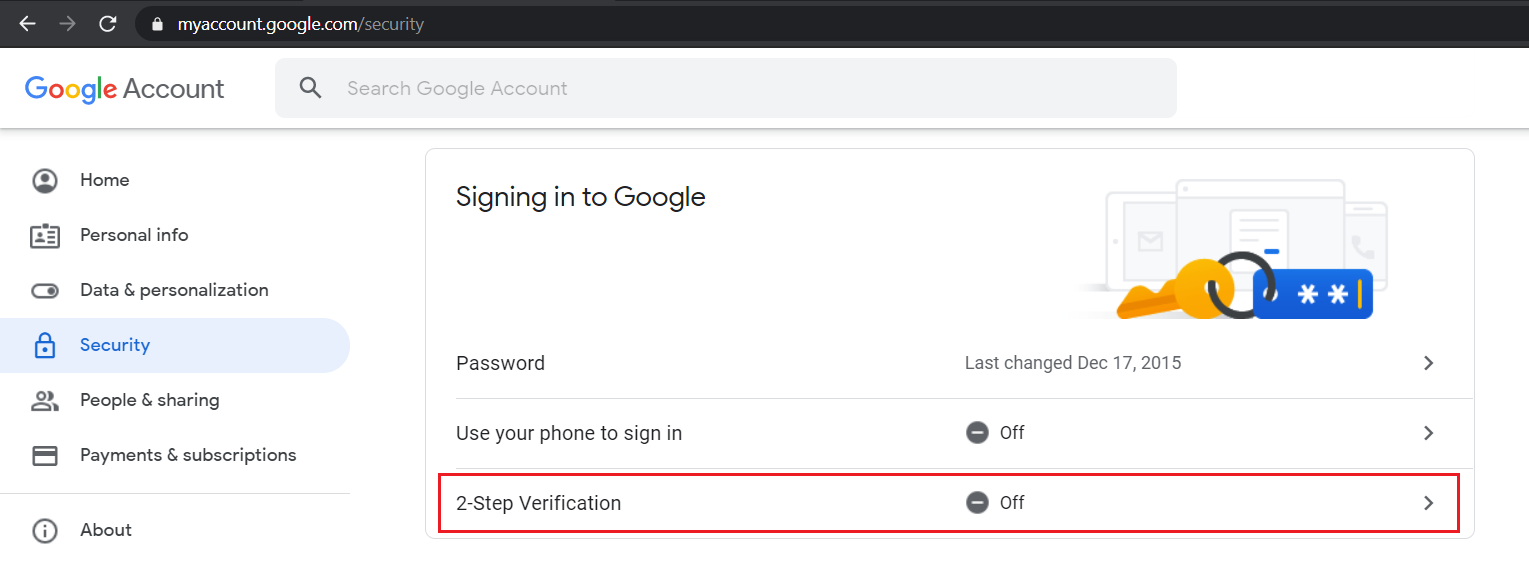
Task: Click the Security padlock icon
Action: (45, 345)
